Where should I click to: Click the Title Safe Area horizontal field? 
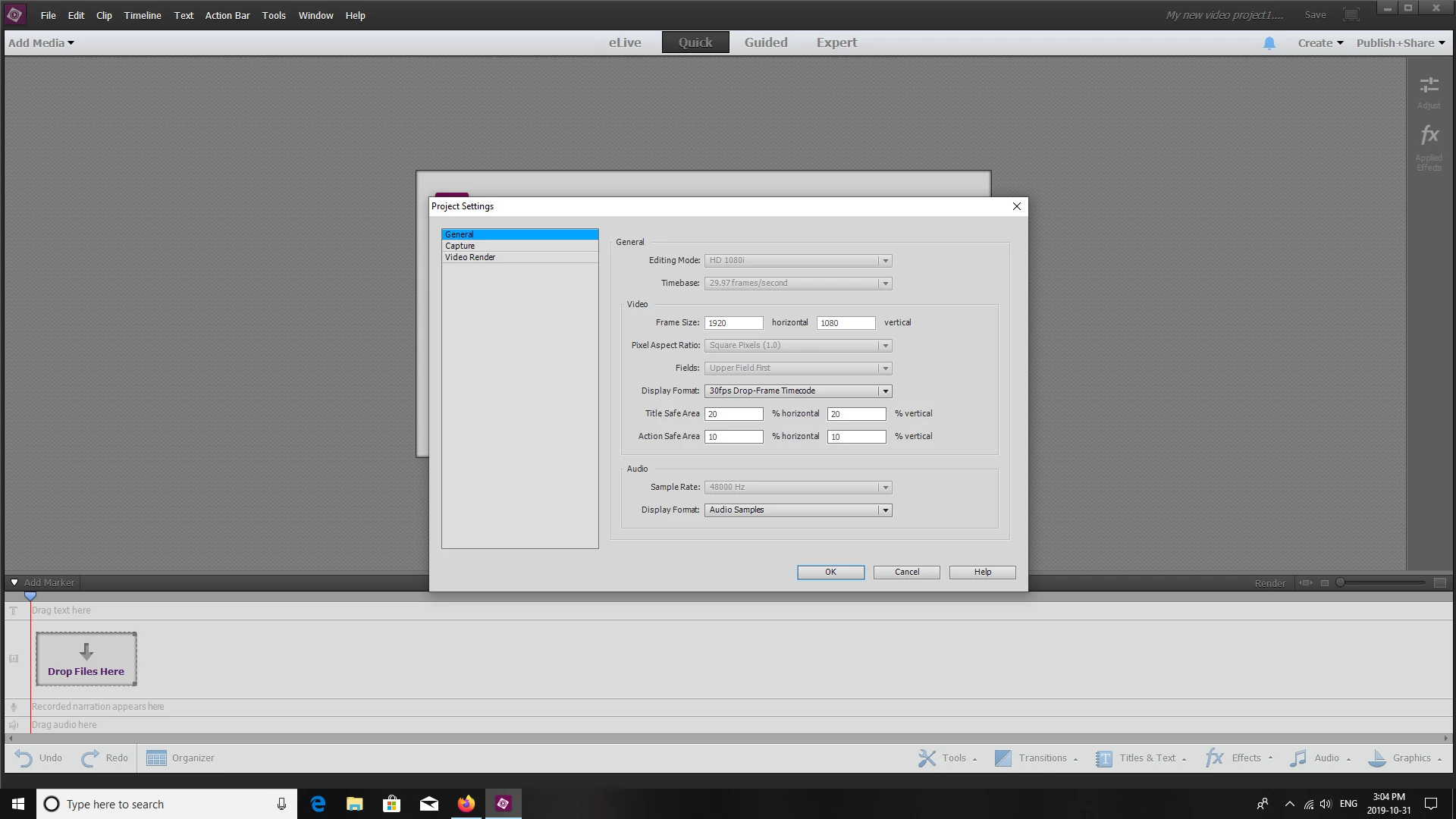[x=733, y=414]
